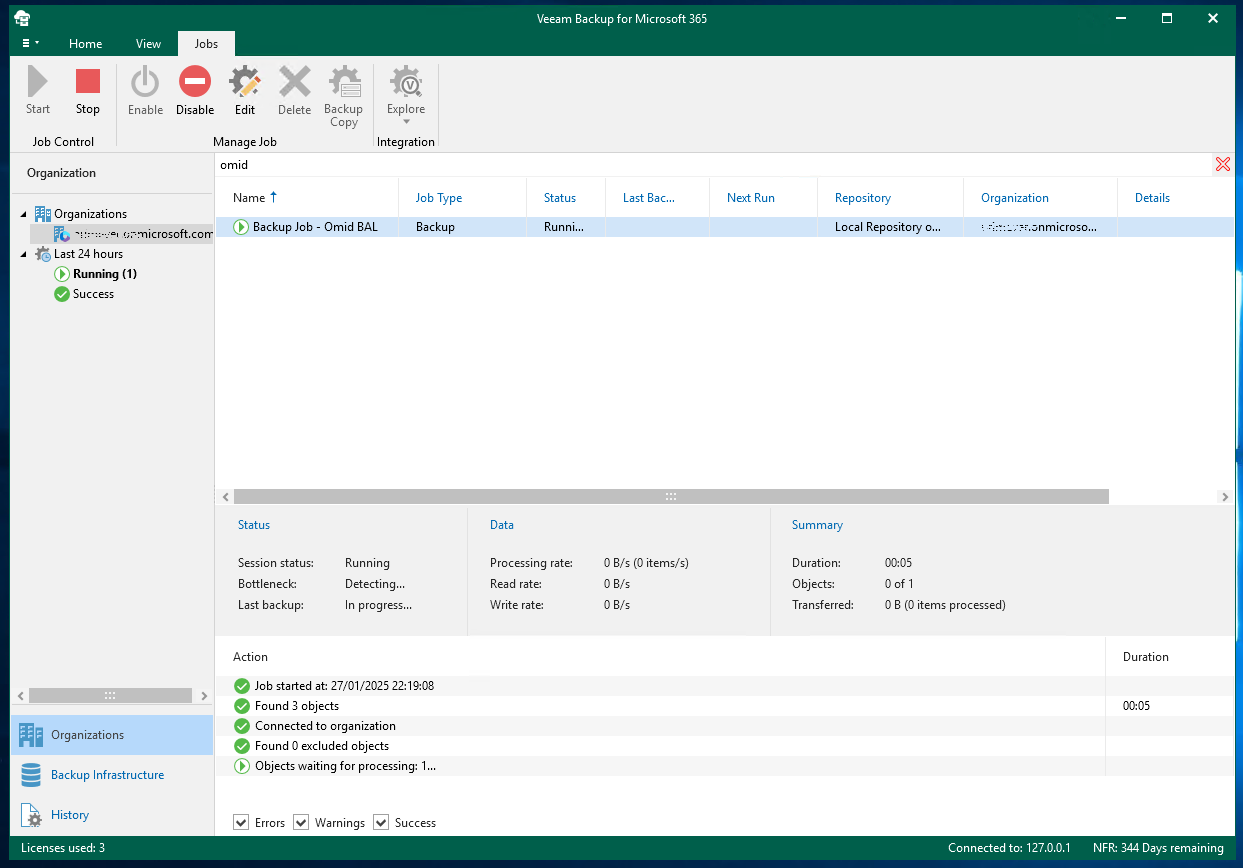Click the 'Local Repository o...' cell
Viewport: 1243px width, 868px height.
click(891, 227)
